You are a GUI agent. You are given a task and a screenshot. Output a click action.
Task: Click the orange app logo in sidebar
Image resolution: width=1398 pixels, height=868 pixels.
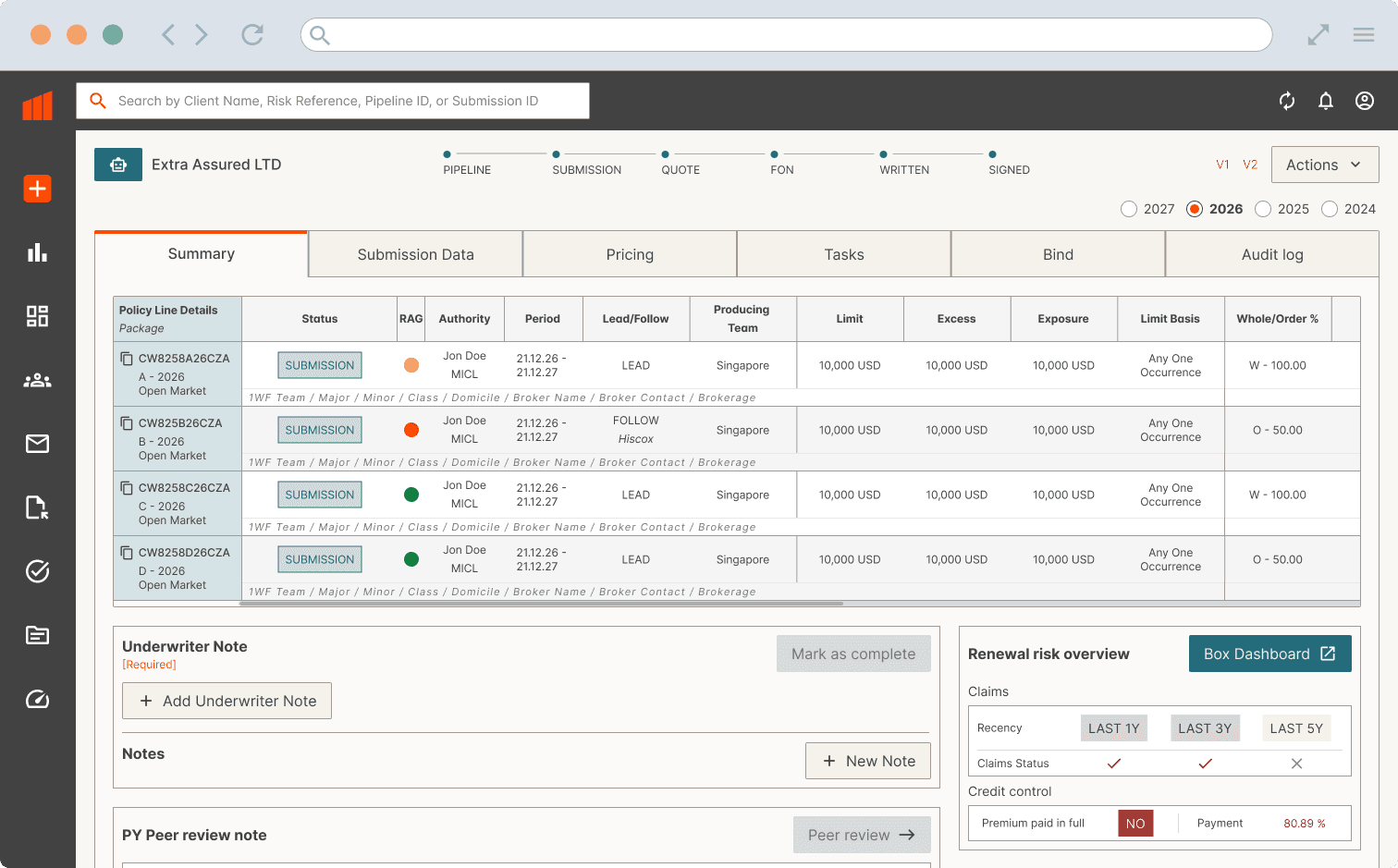coord(38,105)
